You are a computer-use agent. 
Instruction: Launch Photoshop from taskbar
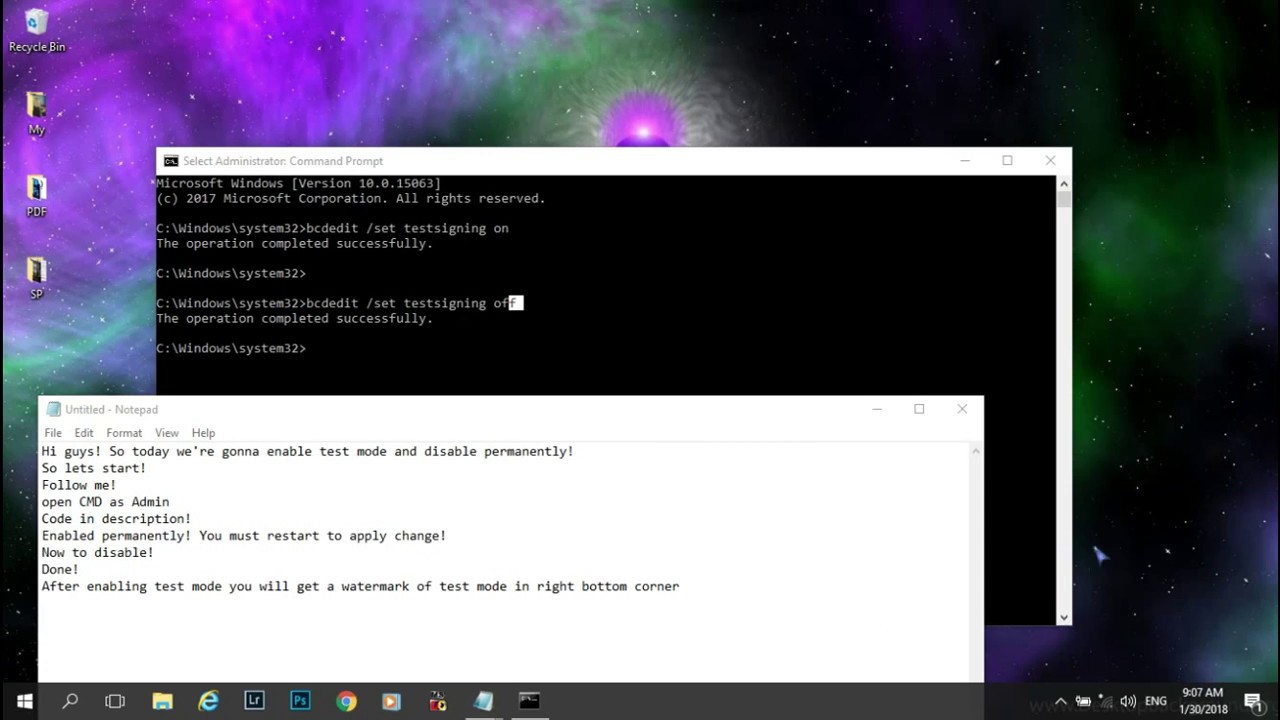point(300,701)
